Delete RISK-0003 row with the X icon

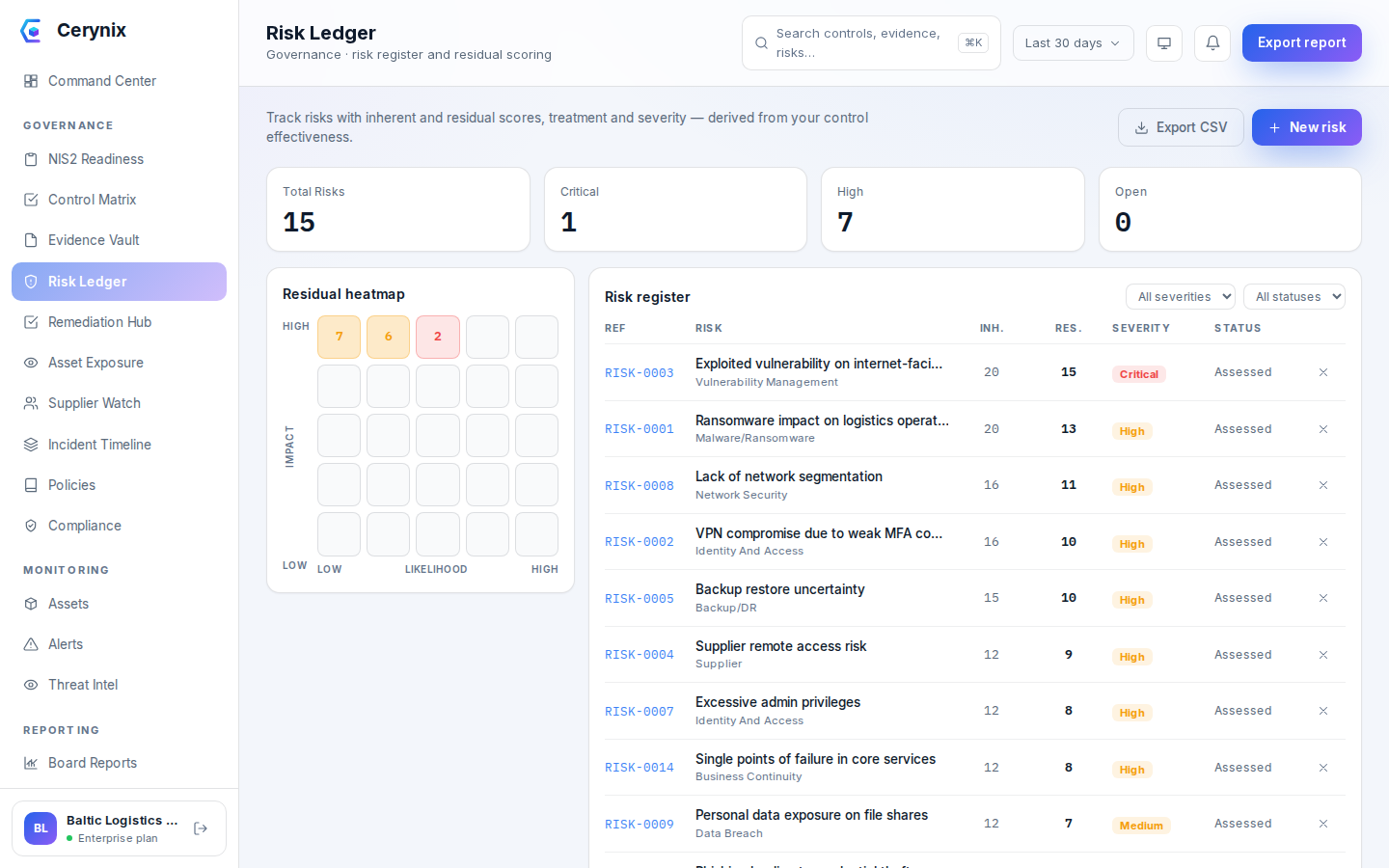pyautogui.click(x=1323, y=372)
